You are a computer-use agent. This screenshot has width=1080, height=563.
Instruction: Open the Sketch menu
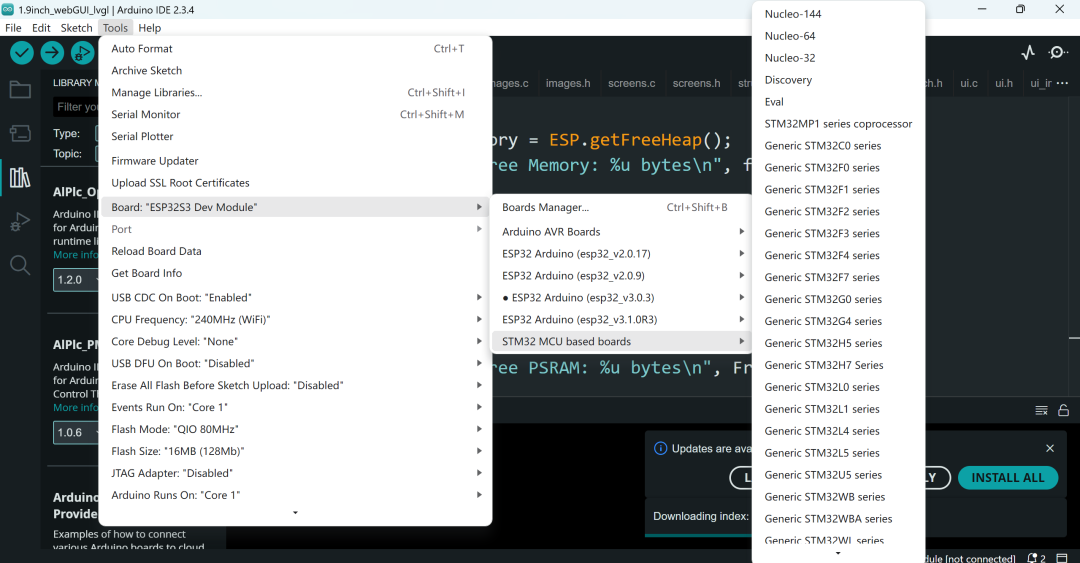coord(76,28)
